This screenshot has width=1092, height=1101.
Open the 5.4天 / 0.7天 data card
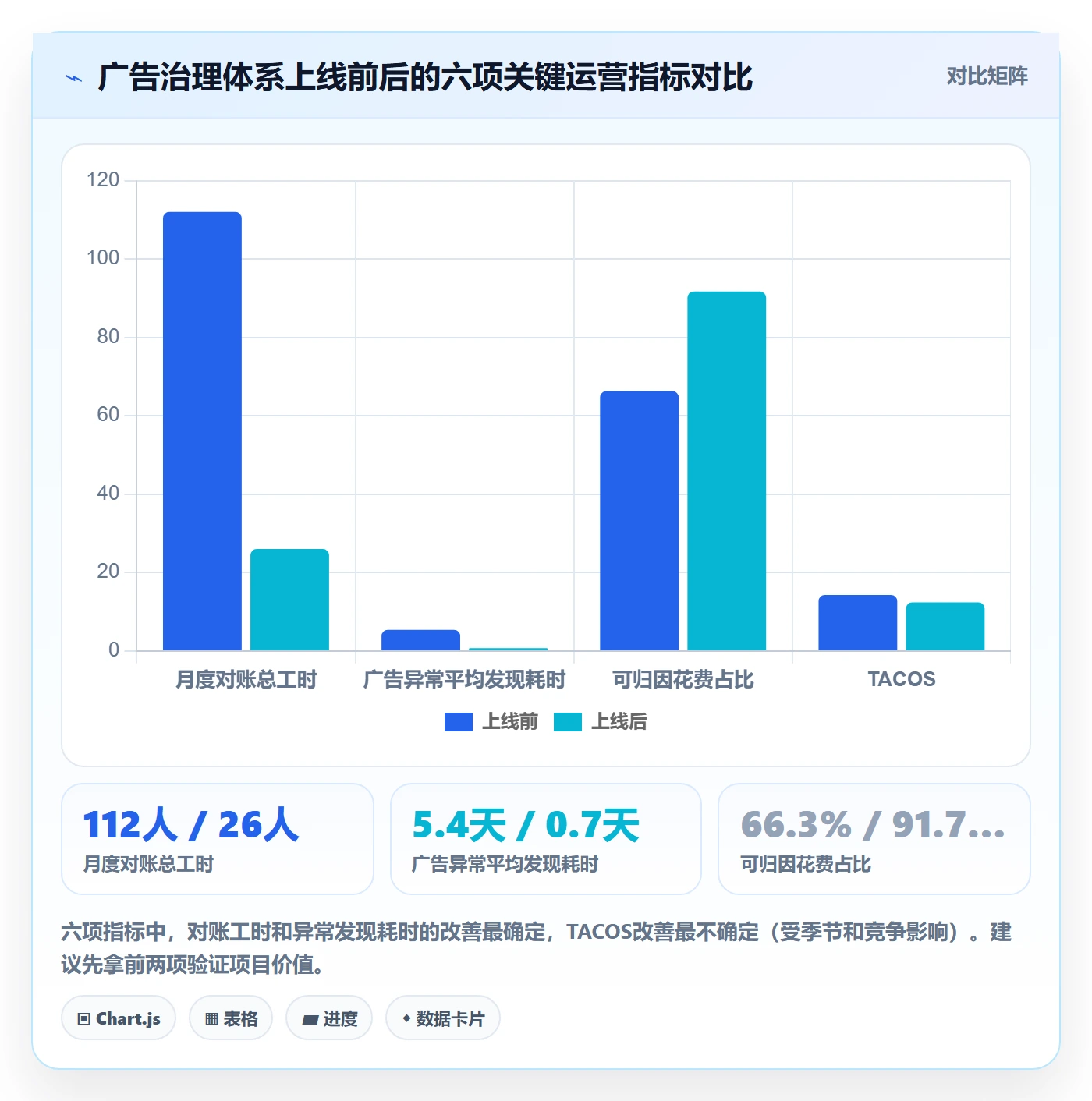click(x=546, y=839)
